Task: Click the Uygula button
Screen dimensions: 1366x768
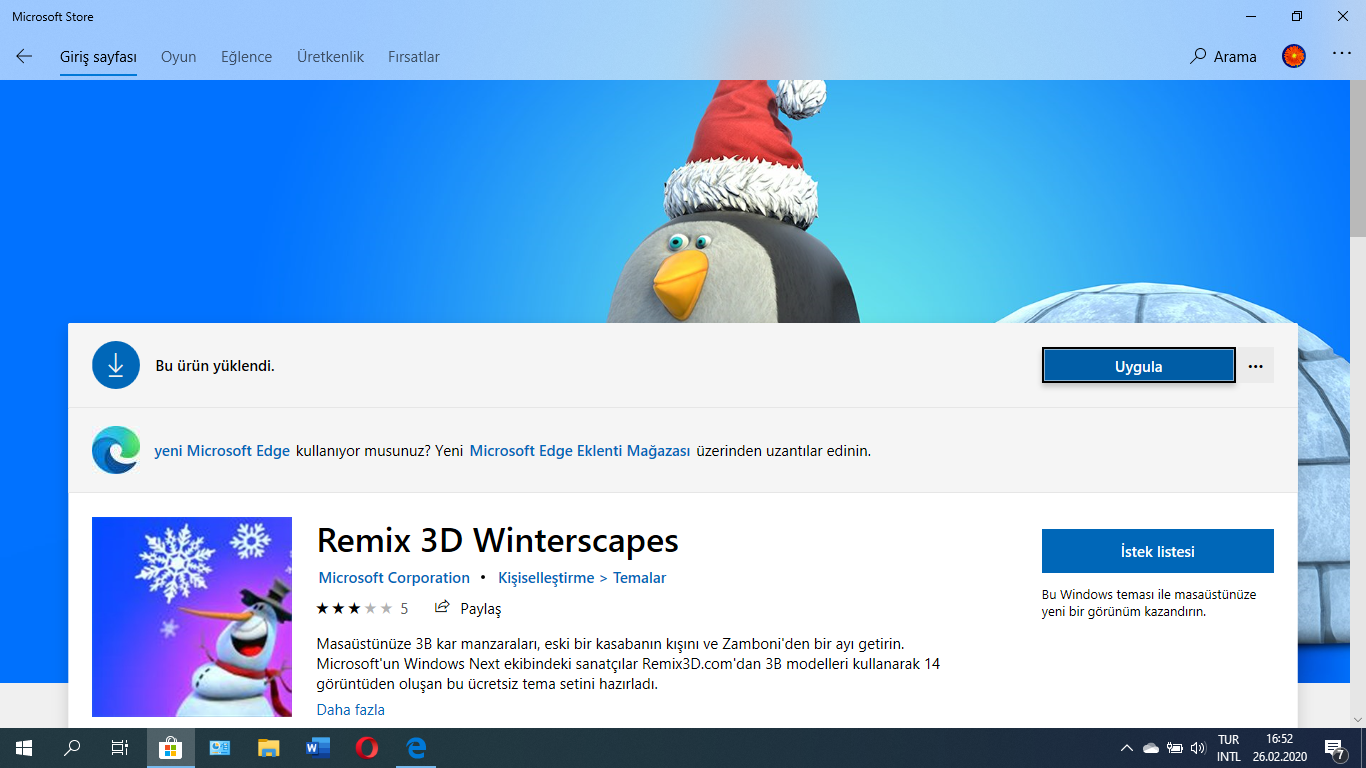Action: click(x=1138, y=366)
